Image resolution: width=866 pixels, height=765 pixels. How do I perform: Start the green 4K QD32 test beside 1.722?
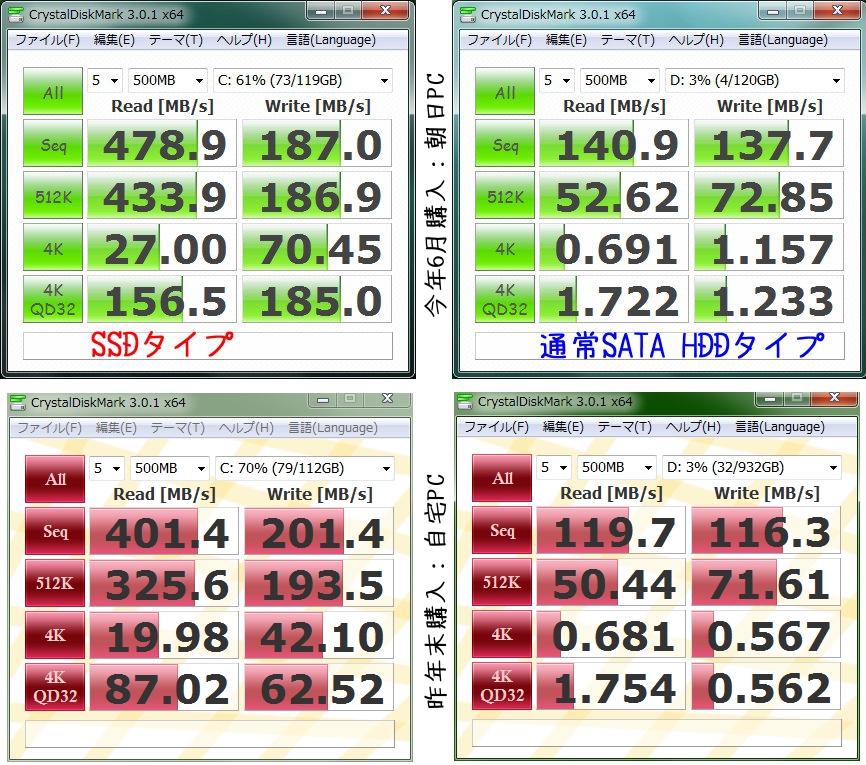coord(505,300)
